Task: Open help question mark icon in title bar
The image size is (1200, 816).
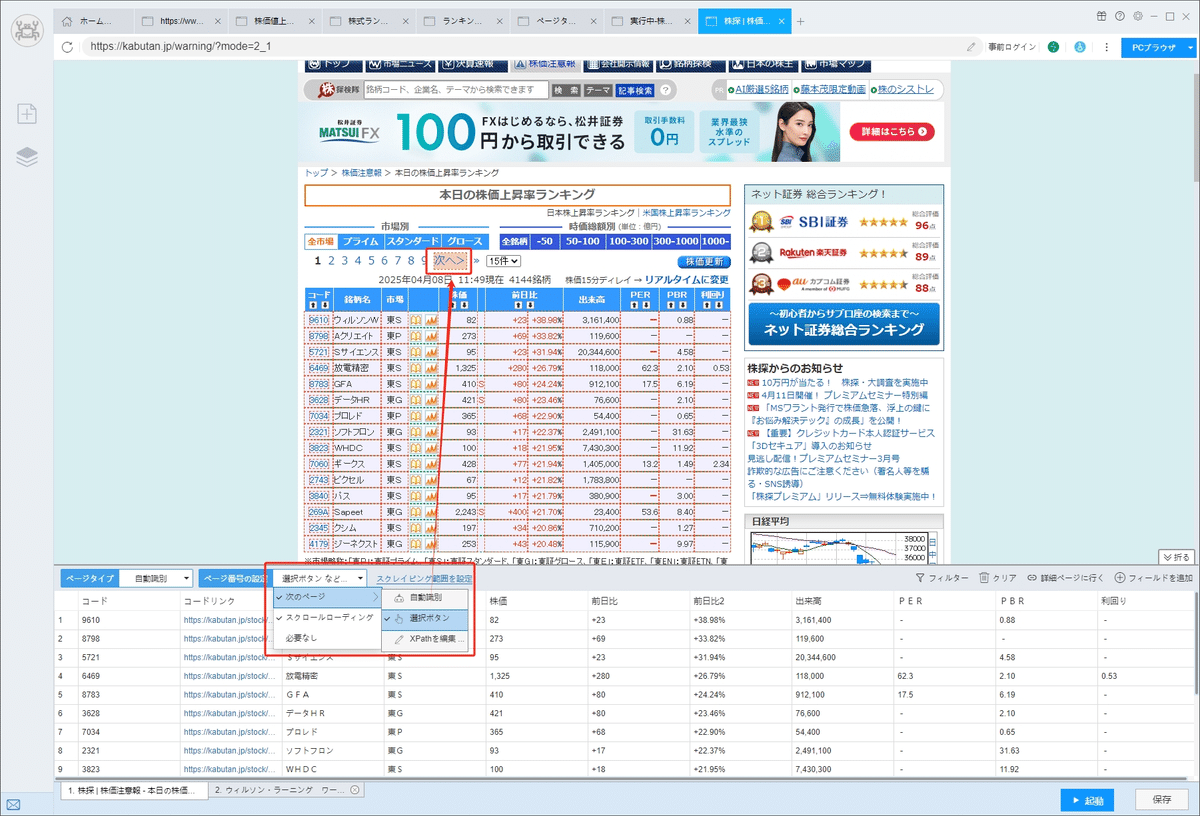Action: point(1118,16)
